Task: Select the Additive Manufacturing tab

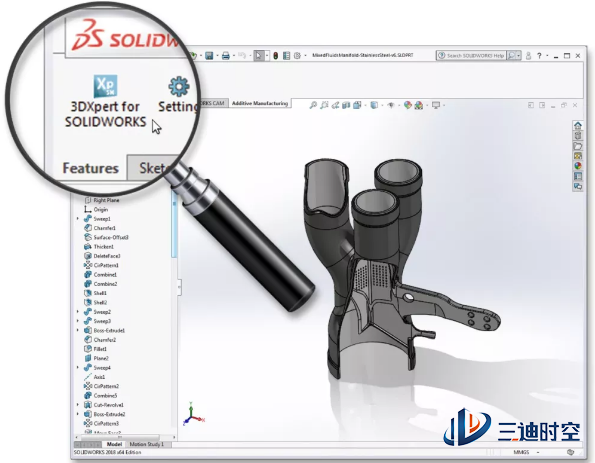Action: click(260, 103)
